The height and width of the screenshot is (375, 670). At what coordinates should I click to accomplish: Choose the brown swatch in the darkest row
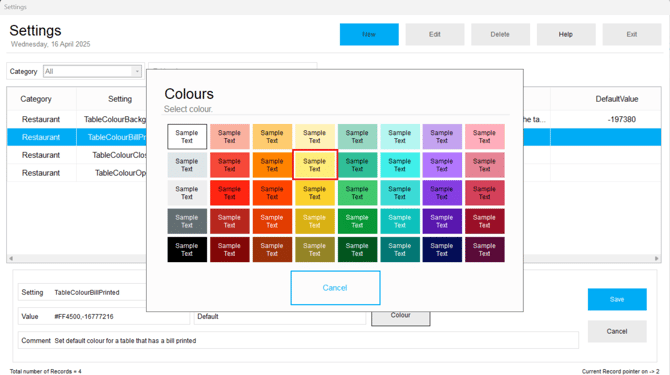(272, 249)
